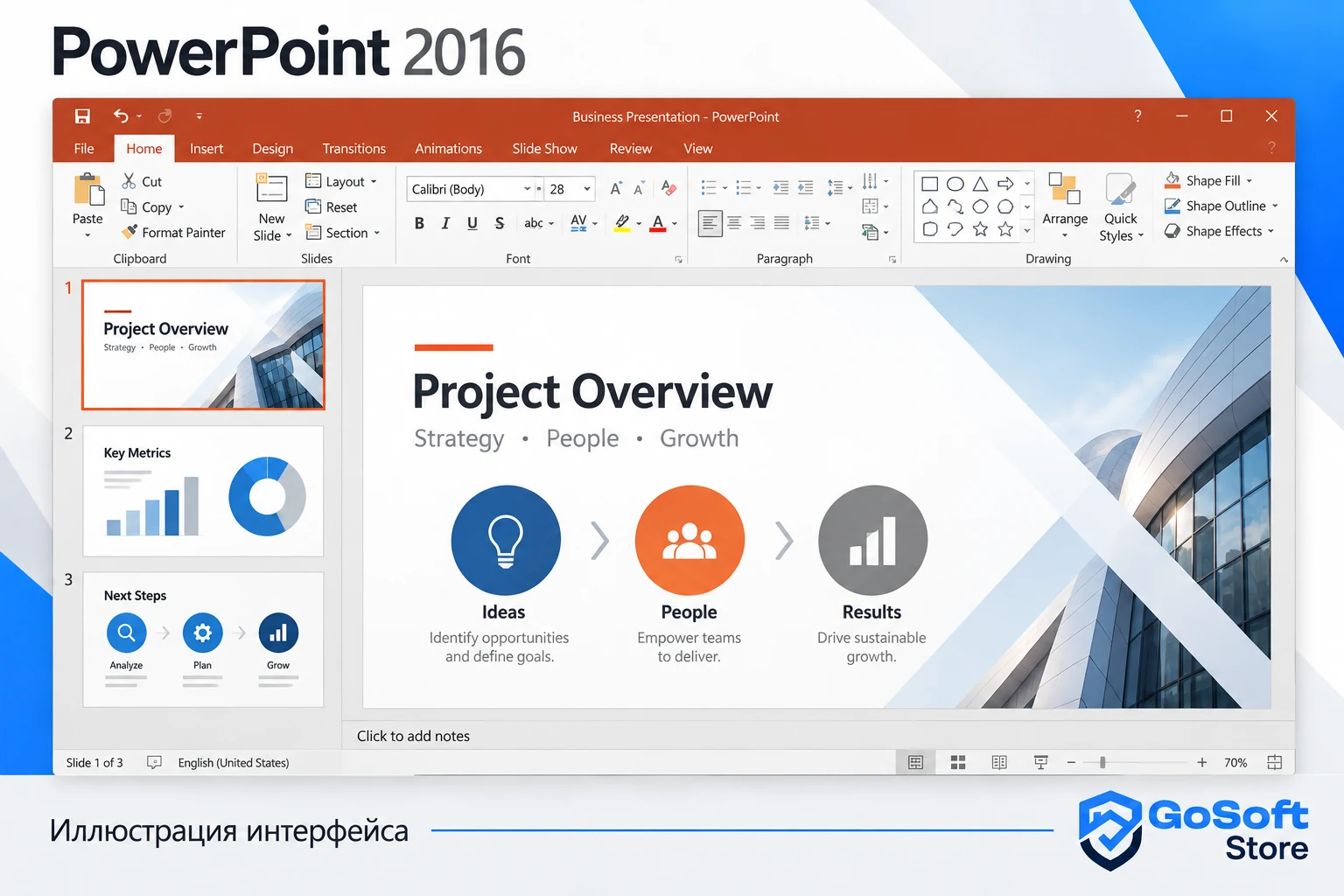Screen dimensions: 1344x896
Task: Select the Key Metrics slide thumbnail
Action: [203, 492]
